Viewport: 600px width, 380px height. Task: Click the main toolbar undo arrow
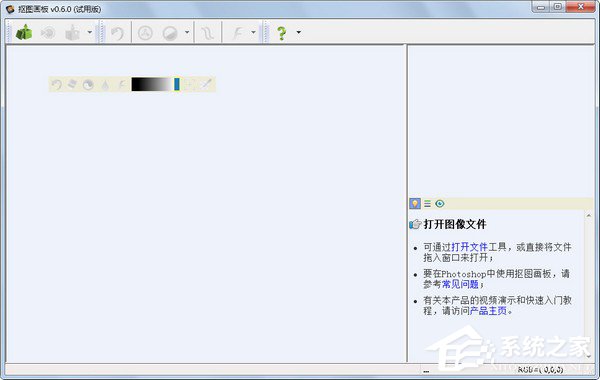(117, 33)
